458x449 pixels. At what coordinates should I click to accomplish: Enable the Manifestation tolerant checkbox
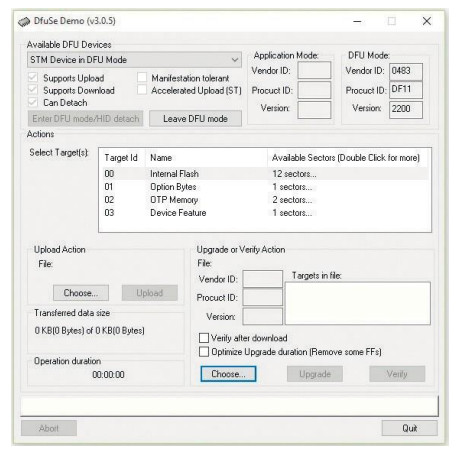pyautogui.click(x=142, y=78)
